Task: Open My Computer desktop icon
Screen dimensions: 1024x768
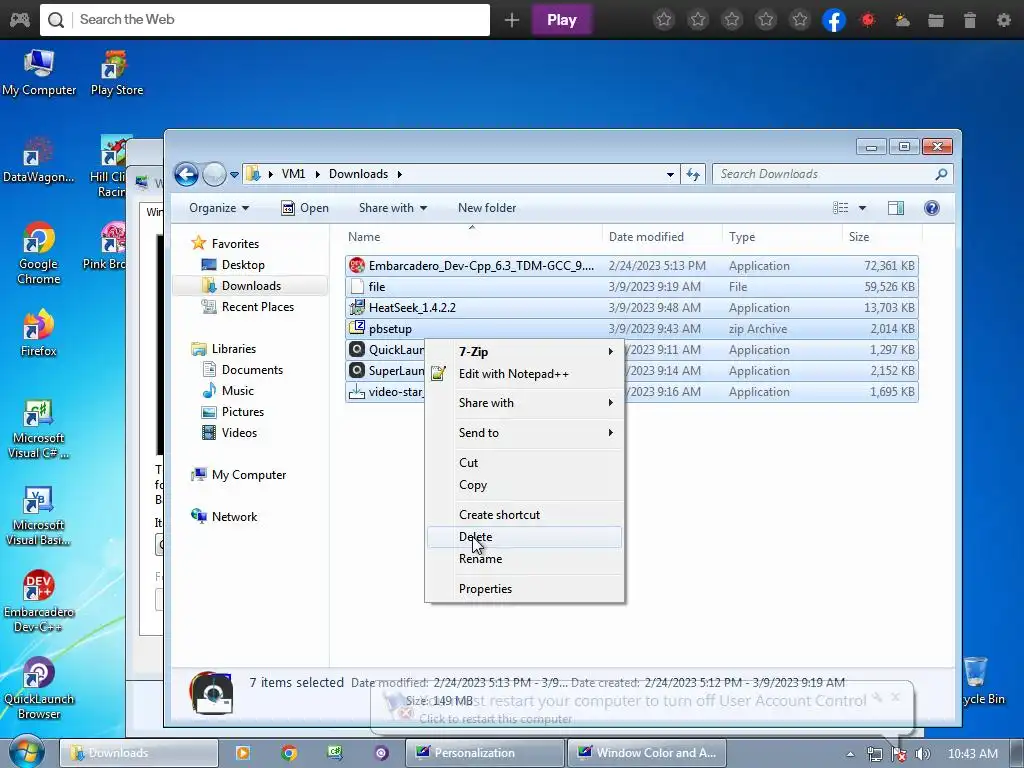Action: tap(39, 73)
